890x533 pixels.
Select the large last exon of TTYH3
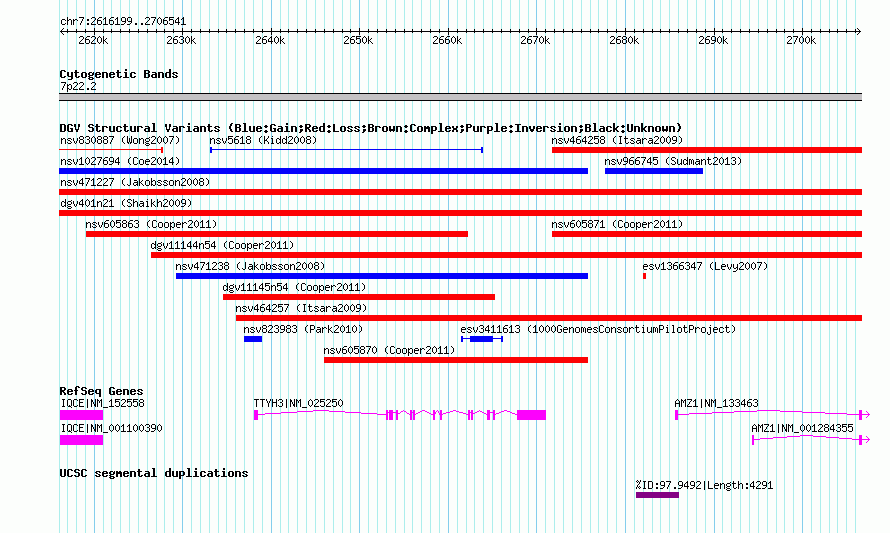tap(531, 415)
